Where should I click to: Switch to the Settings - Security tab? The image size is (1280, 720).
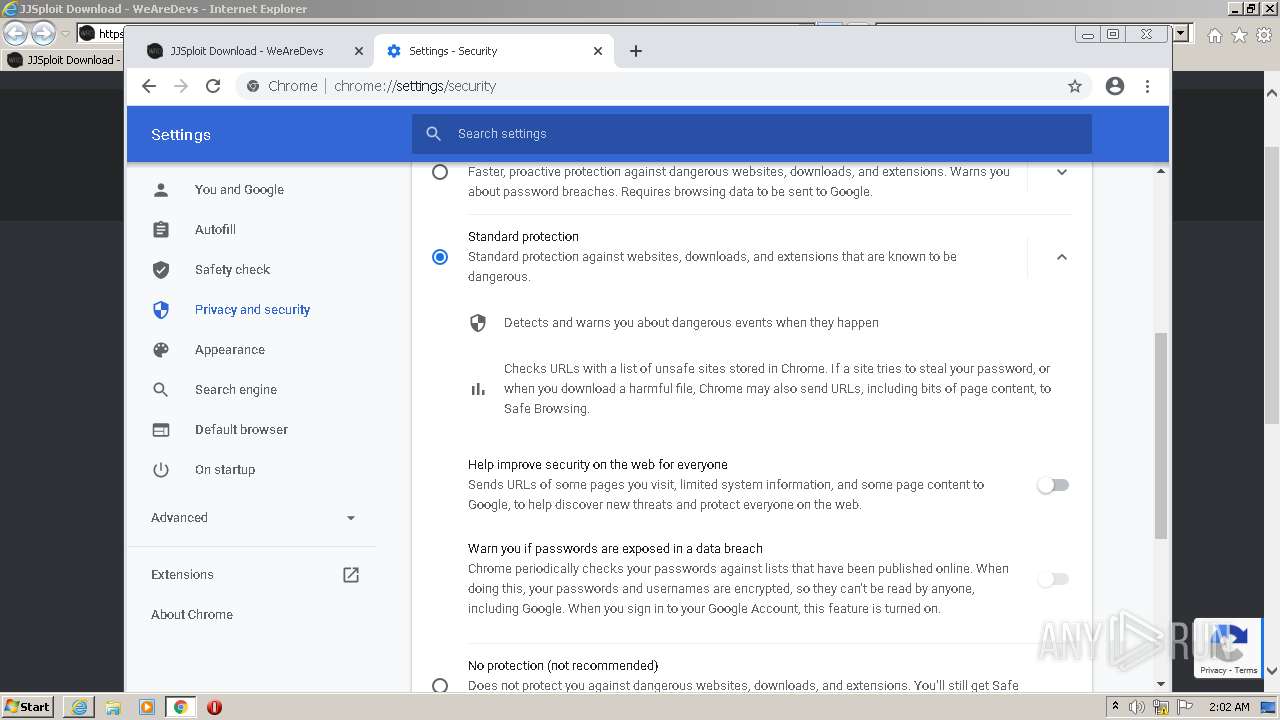click(495, 51)
